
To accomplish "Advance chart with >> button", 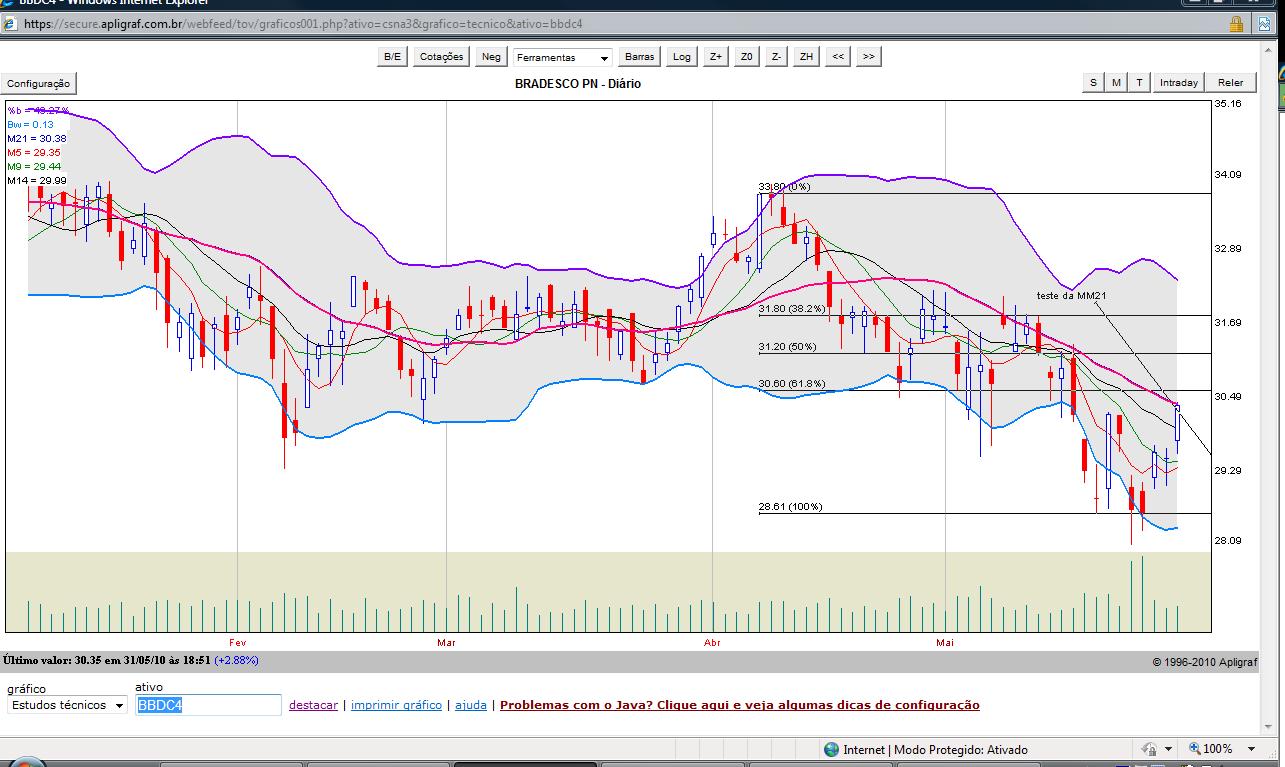I will pos(868,57).
